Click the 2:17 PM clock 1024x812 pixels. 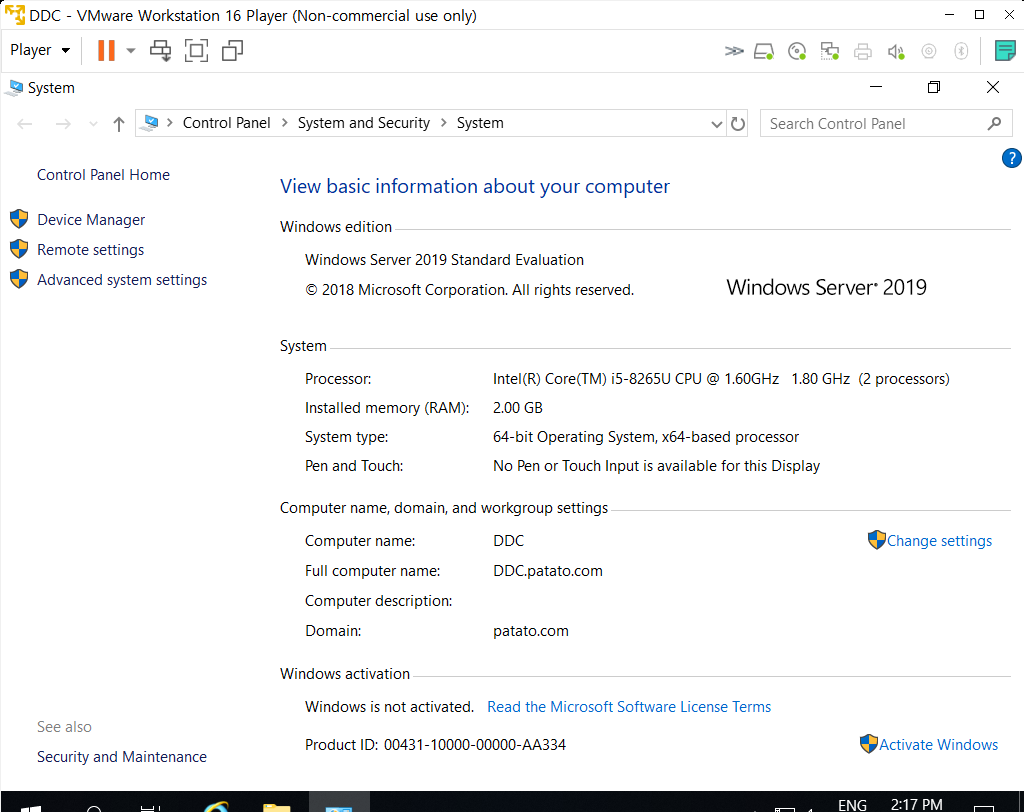pyautogui.click(x=916, y=804)
